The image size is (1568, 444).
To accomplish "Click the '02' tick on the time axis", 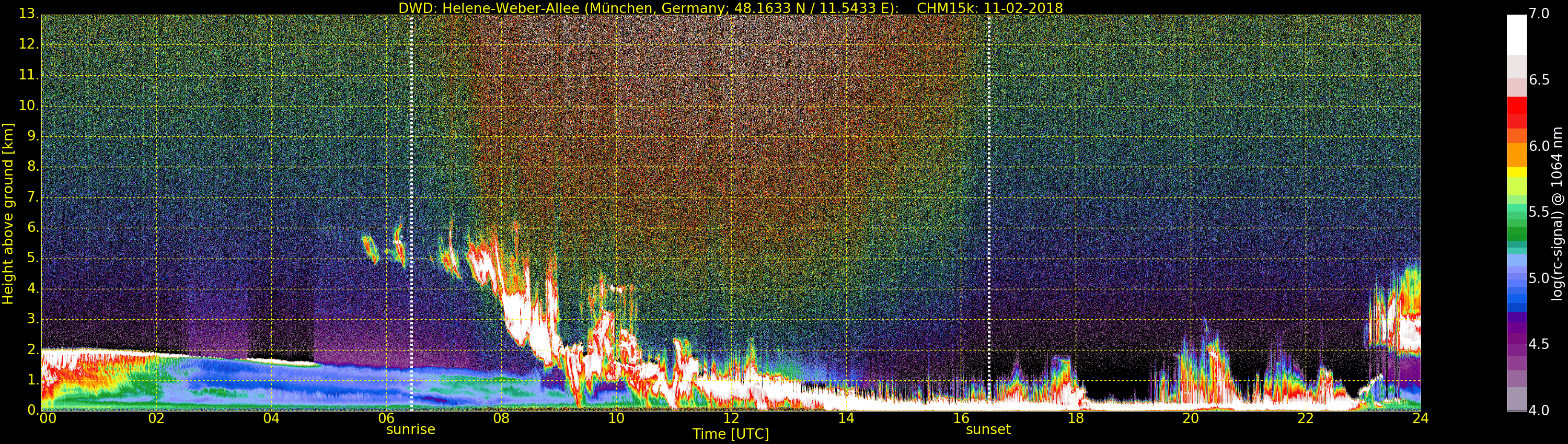I will pos(156,418).
